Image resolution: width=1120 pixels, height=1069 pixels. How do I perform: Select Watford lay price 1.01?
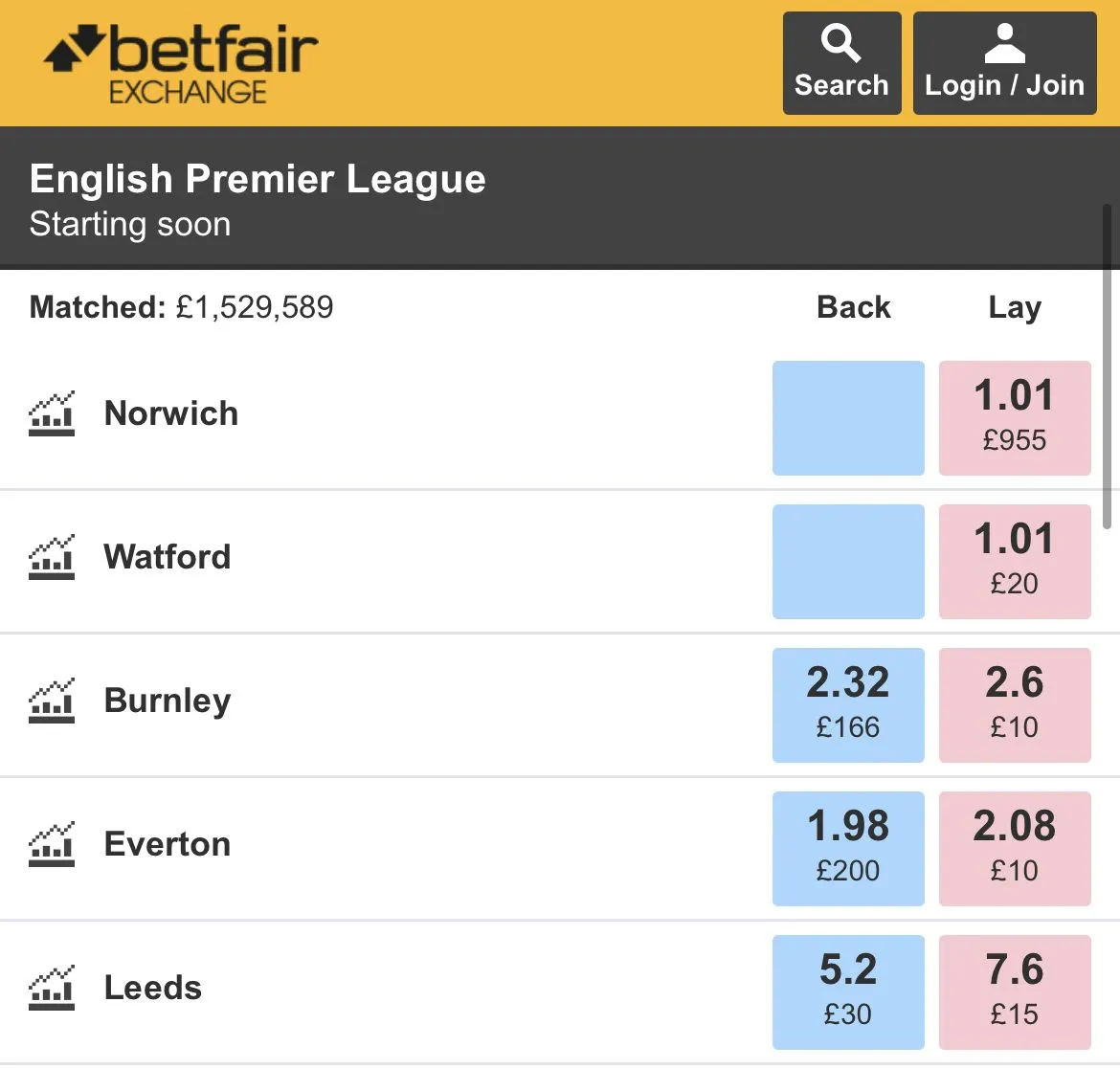1015,562
